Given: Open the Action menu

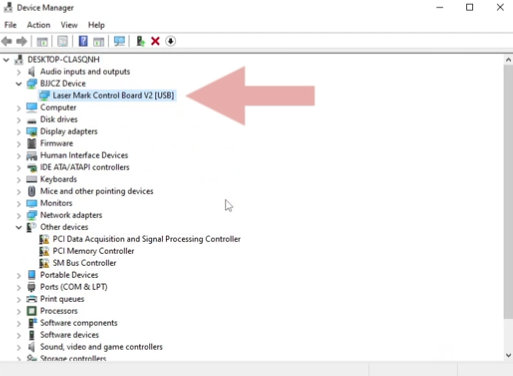Looking at the screenshot, I should [39, 25].
